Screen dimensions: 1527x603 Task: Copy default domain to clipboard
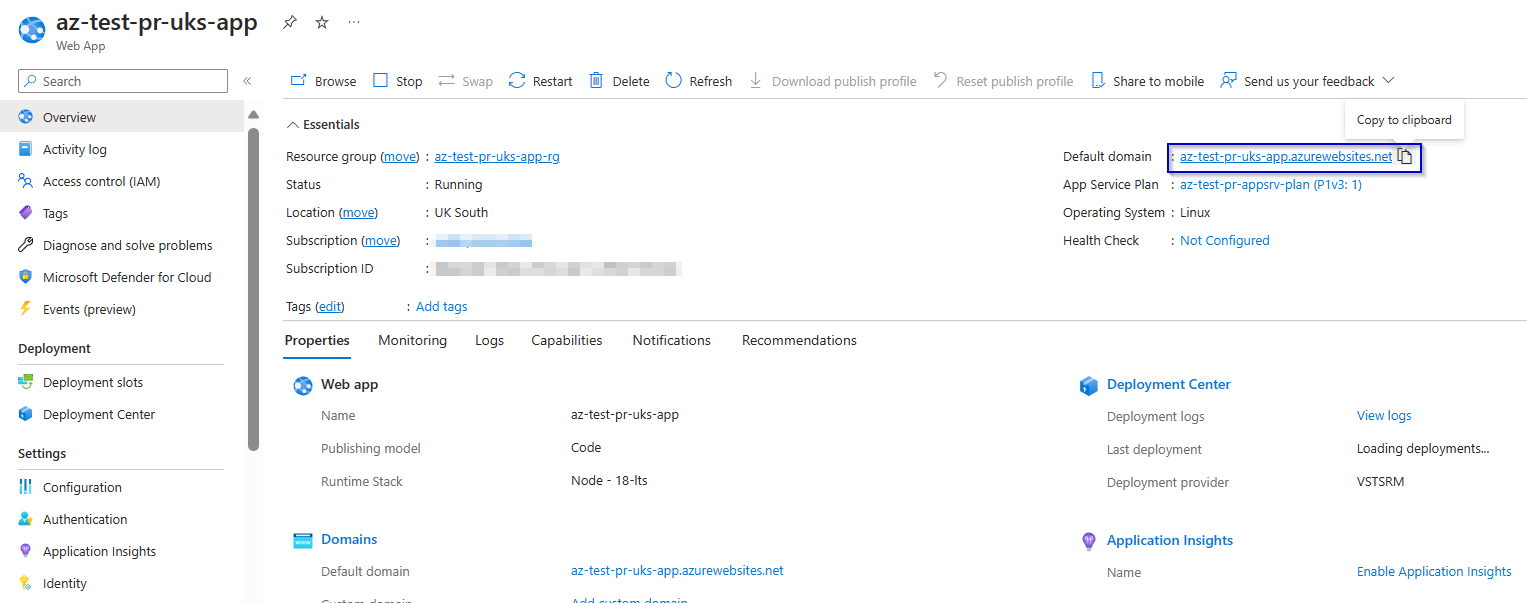point(1405,156)
